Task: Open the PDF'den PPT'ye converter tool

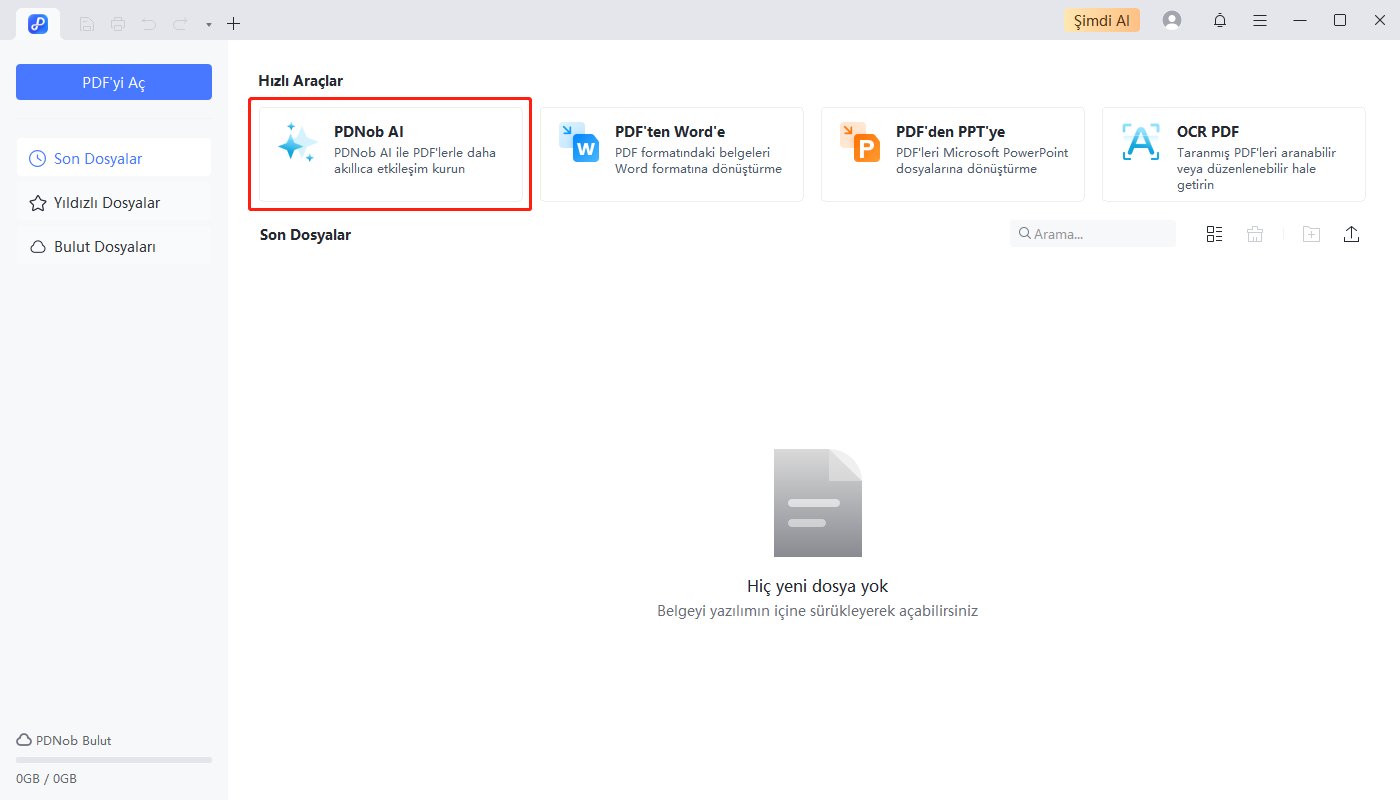Action: (x=952, y=154)
